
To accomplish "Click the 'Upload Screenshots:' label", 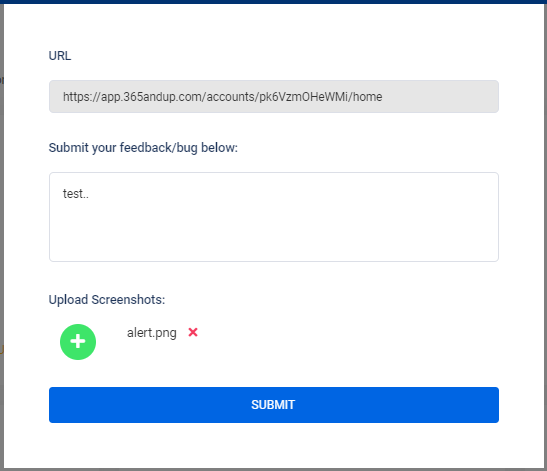I will (107, 300).
